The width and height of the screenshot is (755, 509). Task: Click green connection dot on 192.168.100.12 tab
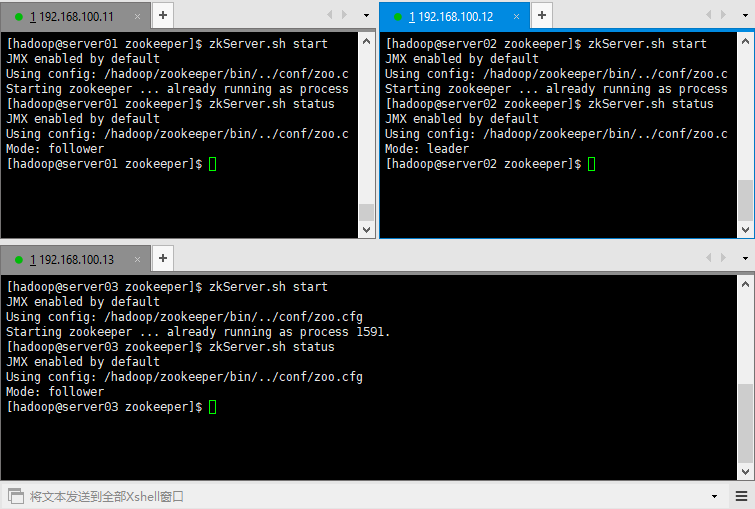[398, 17]
